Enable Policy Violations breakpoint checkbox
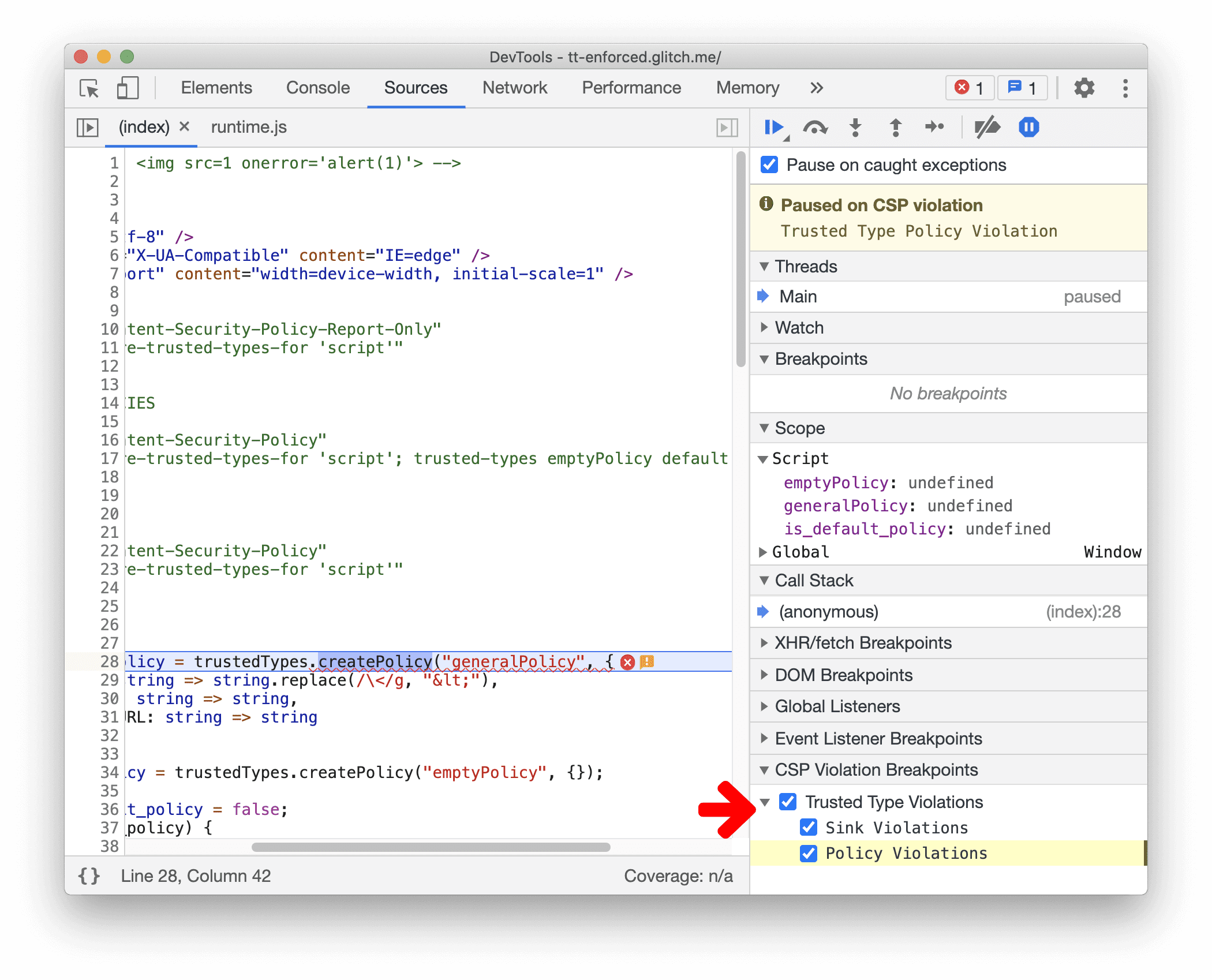 point(811,853)
